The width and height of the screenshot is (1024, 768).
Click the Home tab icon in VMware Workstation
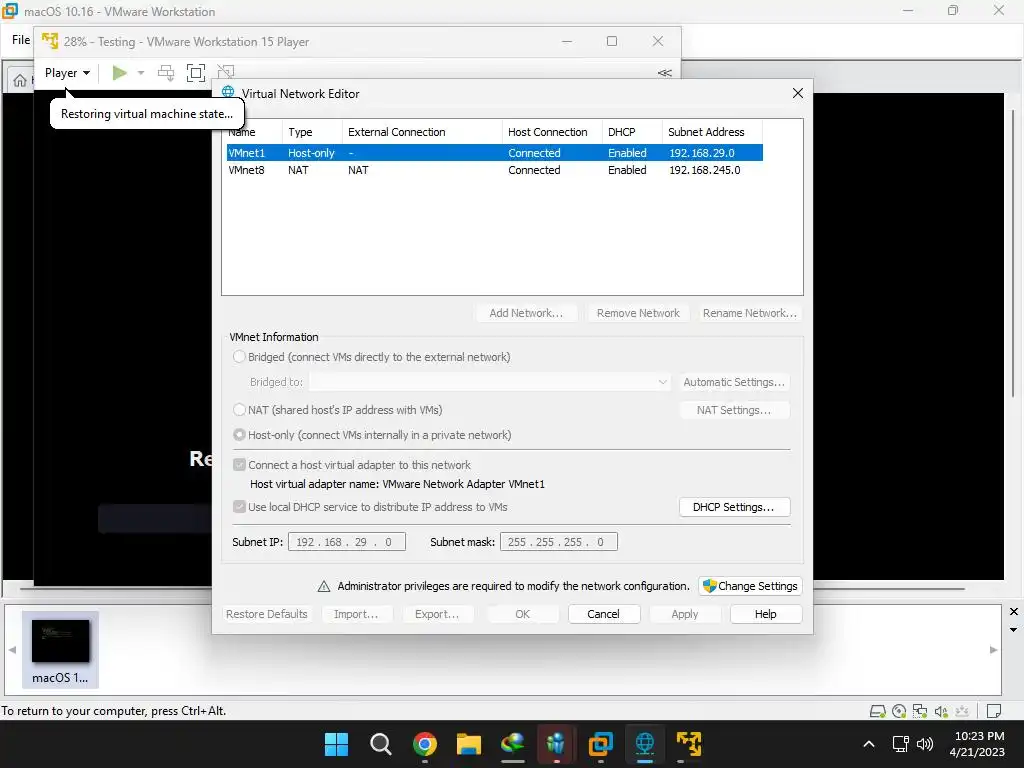[x=20, y=80]
